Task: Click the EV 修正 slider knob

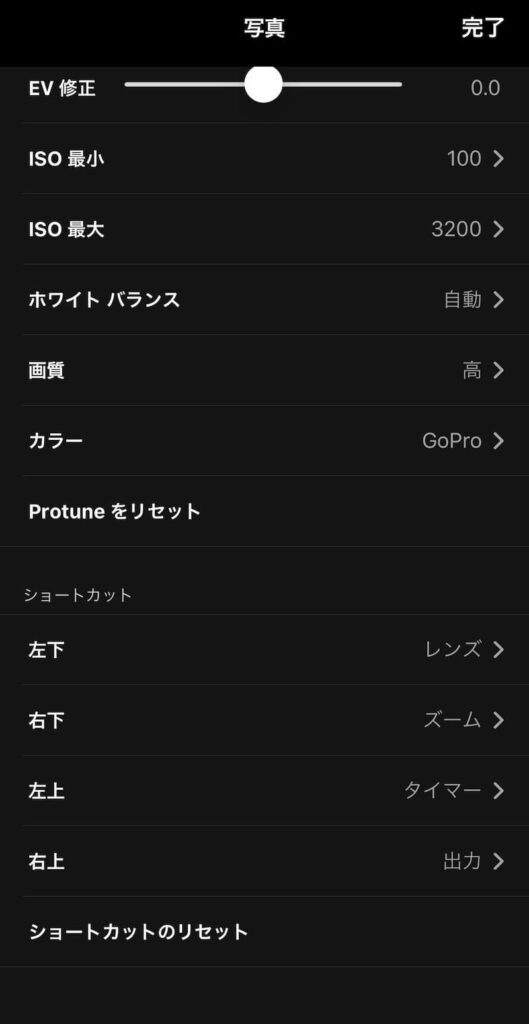Action: 263,84
